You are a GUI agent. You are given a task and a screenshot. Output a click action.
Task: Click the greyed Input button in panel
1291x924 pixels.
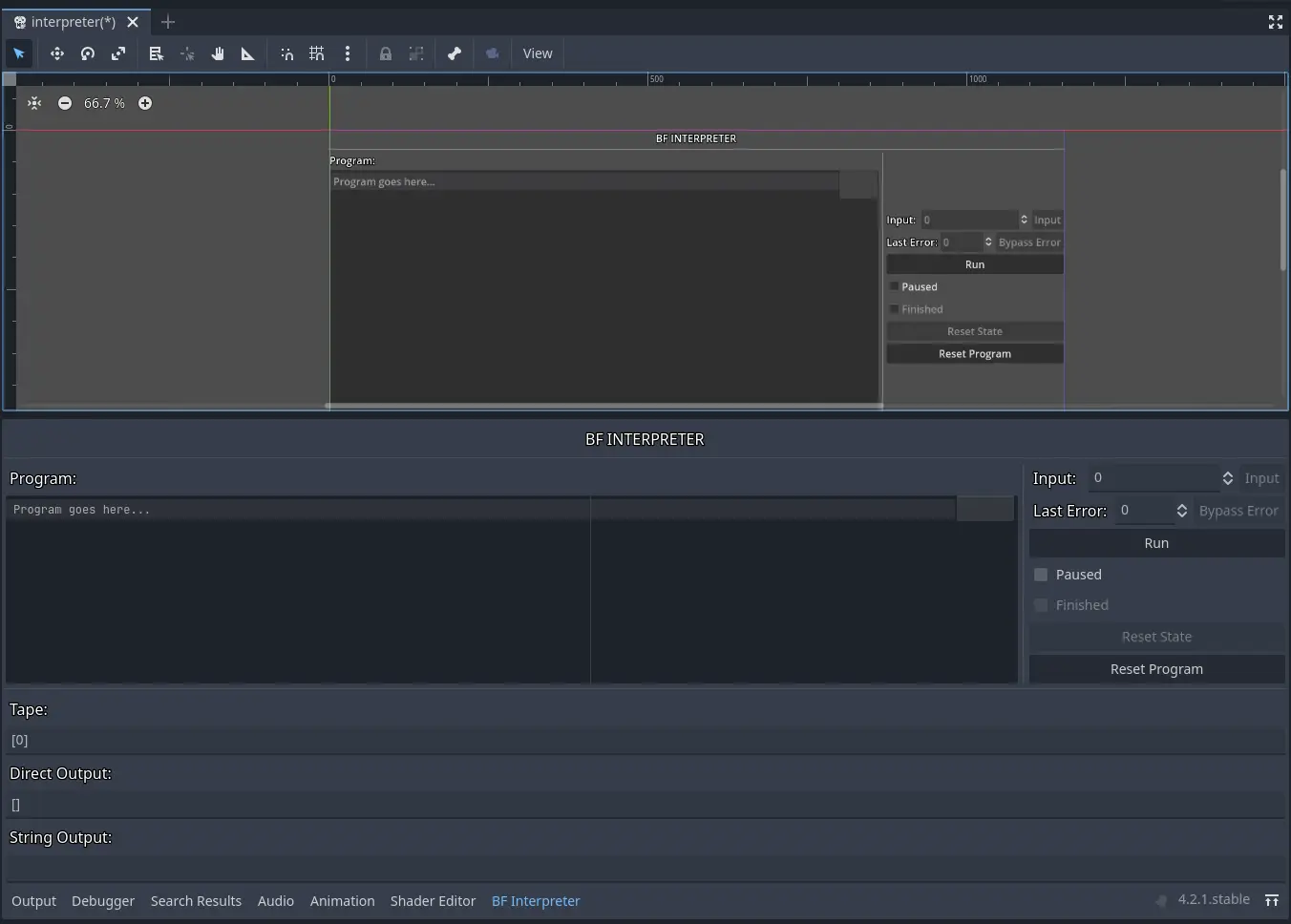pos(1261,478)
